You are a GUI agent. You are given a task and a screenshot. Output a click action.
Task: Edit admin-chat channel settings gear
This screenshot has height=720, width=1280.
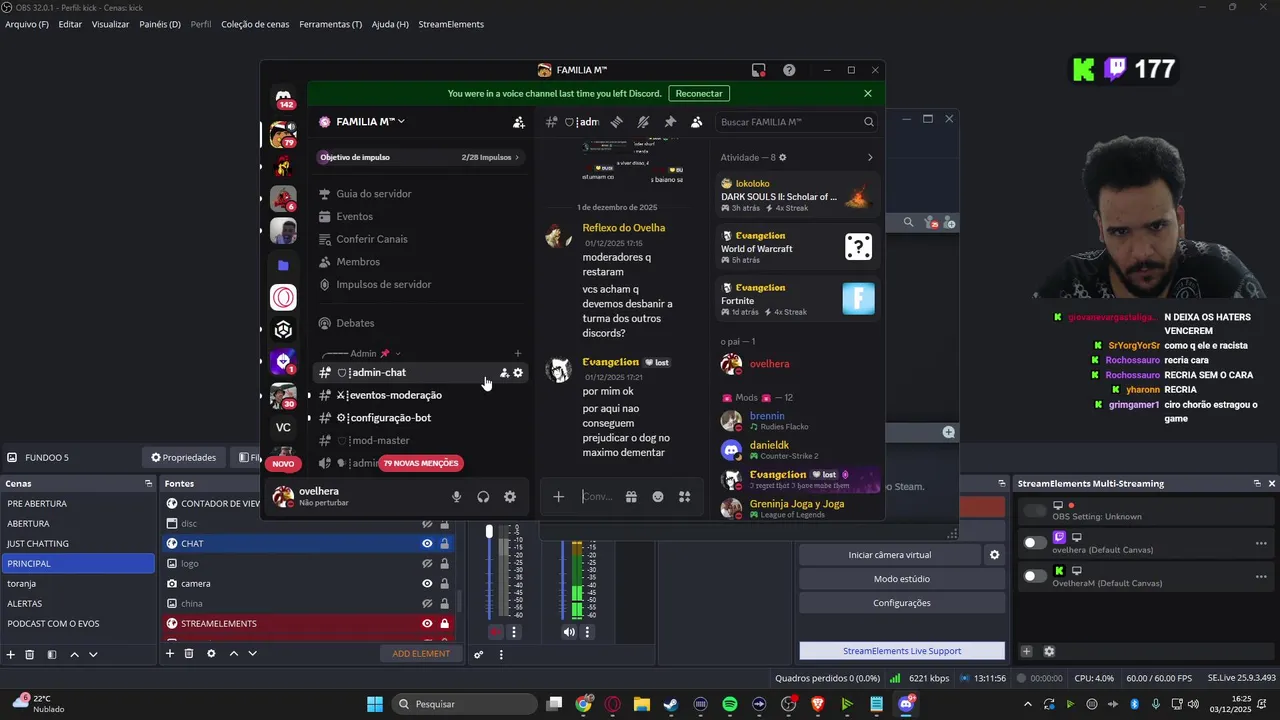point(518,373)
